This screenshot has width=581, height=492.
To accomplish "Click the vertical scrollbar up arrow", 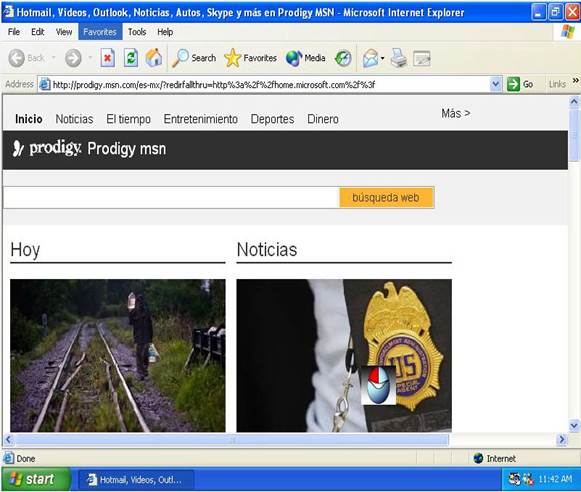I will coord(574,101).
